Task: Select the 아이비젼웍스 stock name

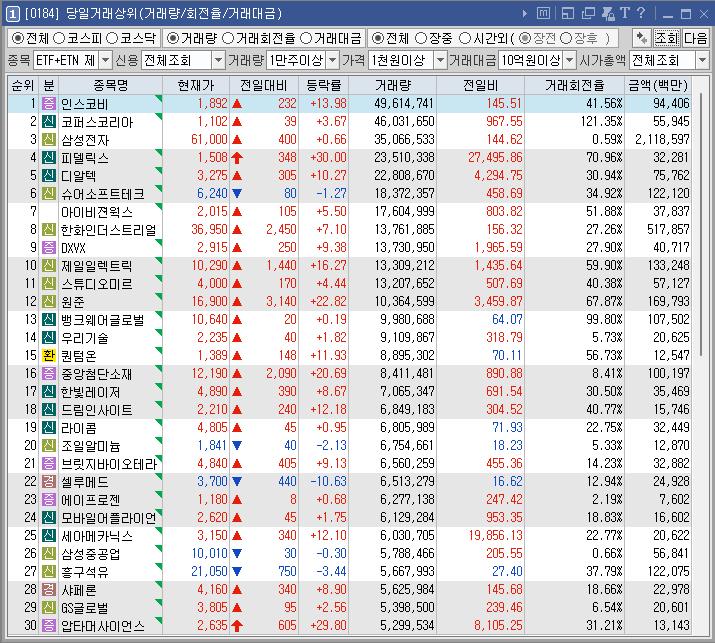Action: [97, 212]
